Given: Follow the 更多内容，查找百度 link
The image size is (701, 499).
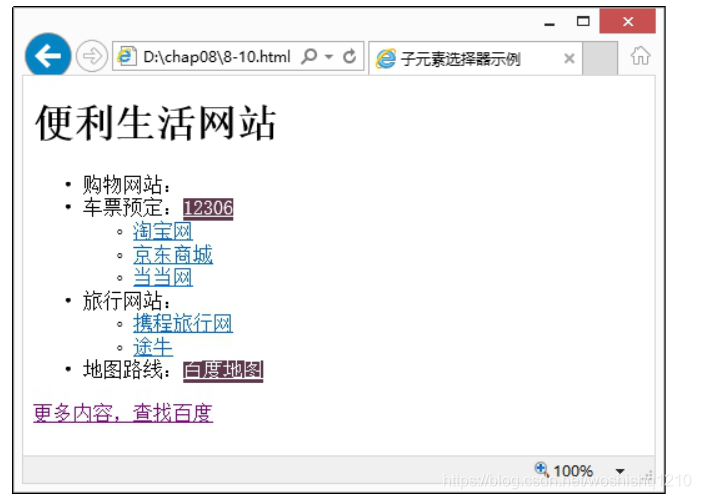Looking at the screenshot, I should pyautogui.click(x=123, y=413).
